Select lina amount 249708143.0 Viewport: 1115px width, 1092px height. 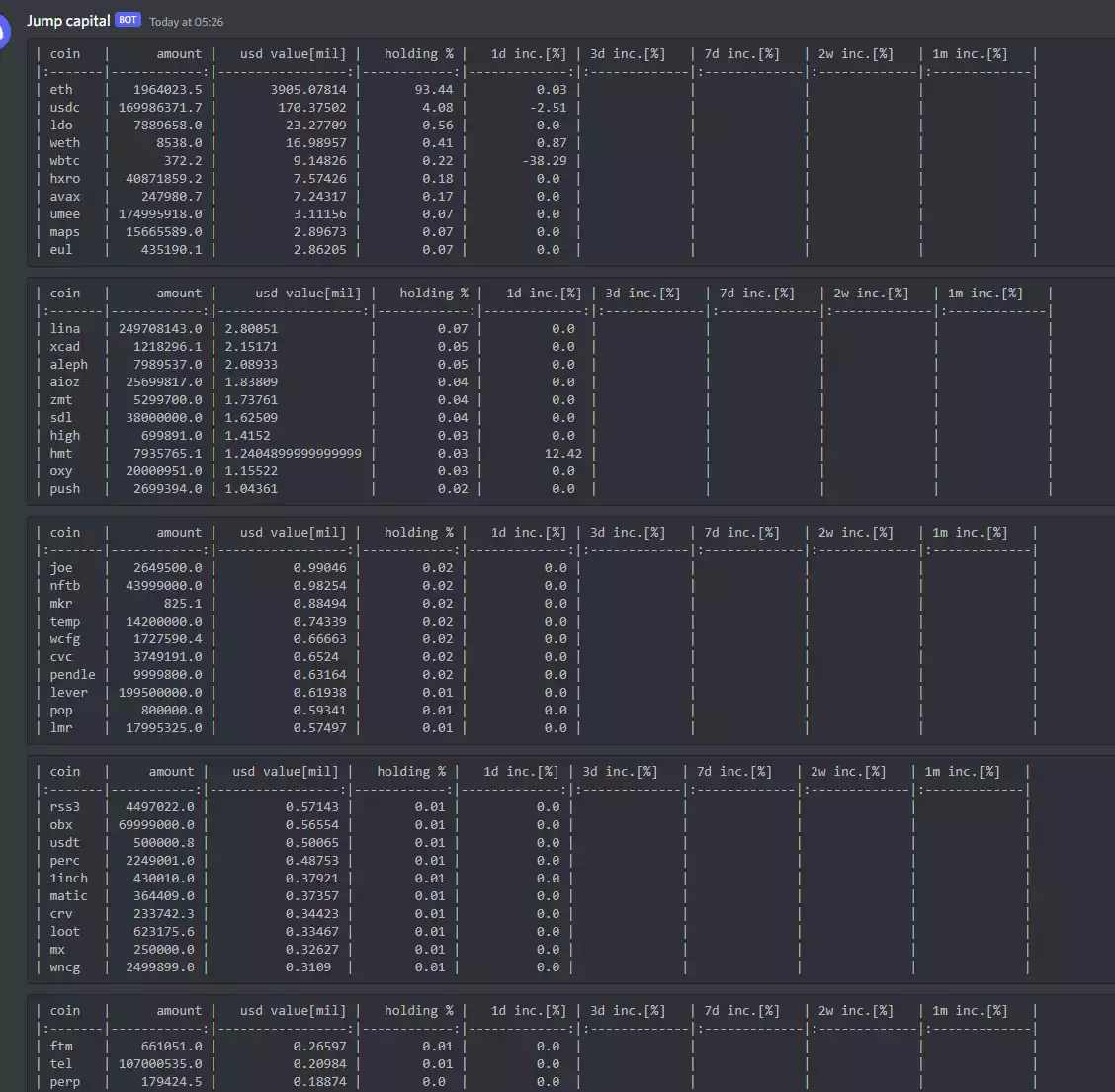160,329
